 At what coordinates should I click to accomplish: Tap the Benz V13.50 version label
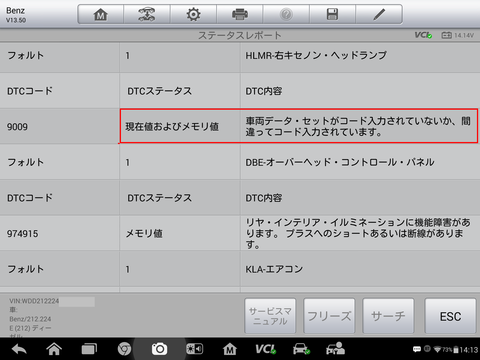(x=16, y=15)
